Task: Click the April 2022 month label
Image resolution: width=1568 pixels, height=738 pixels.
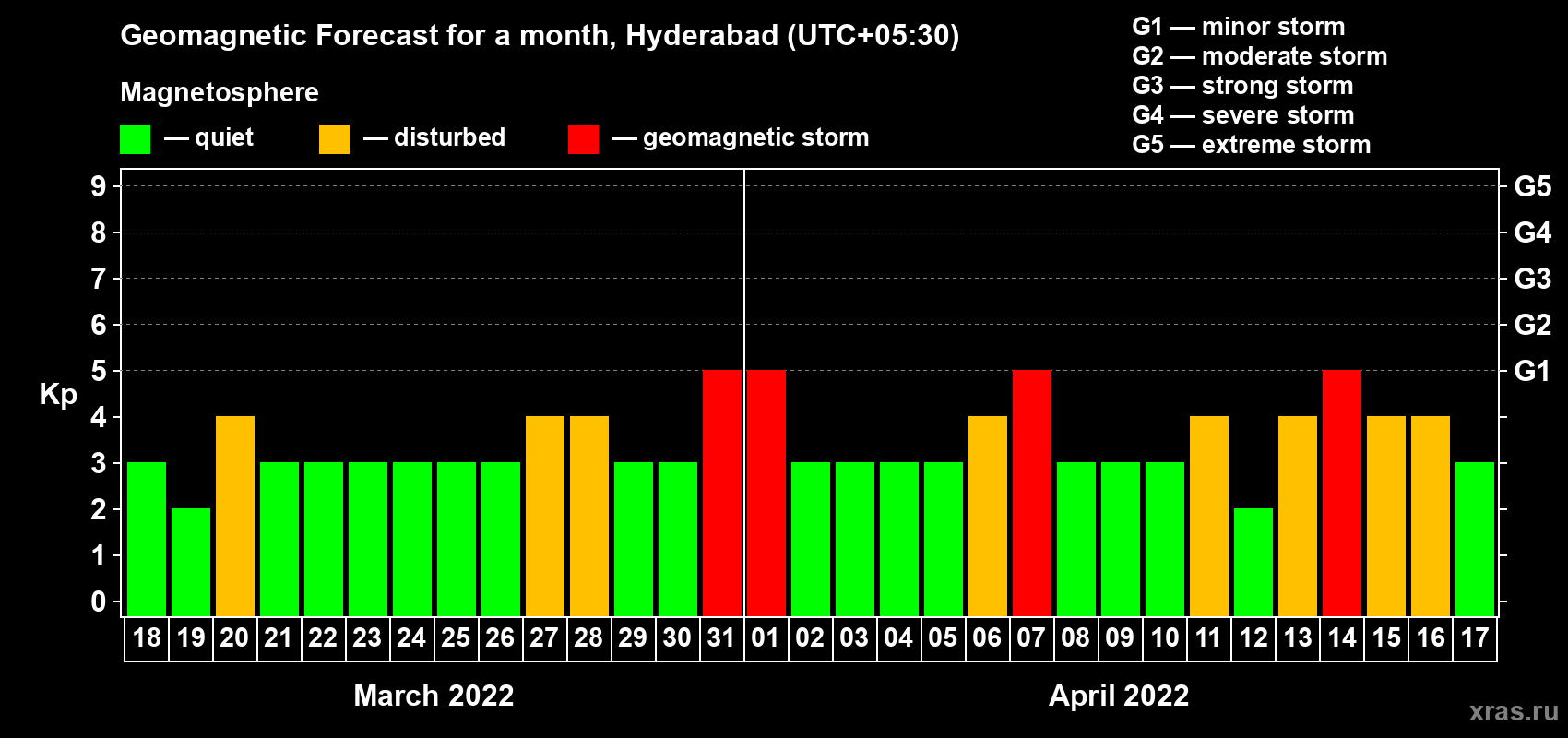Action: [1119, 696]
